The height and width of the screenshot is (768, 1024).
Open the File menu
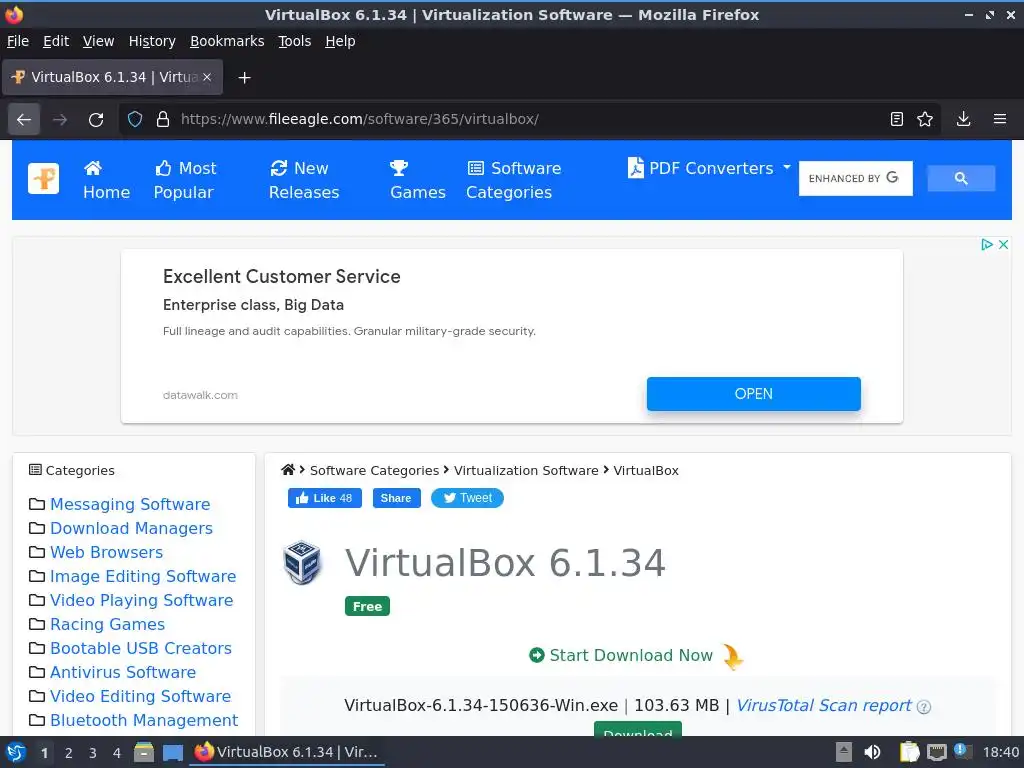coord(18,41)
